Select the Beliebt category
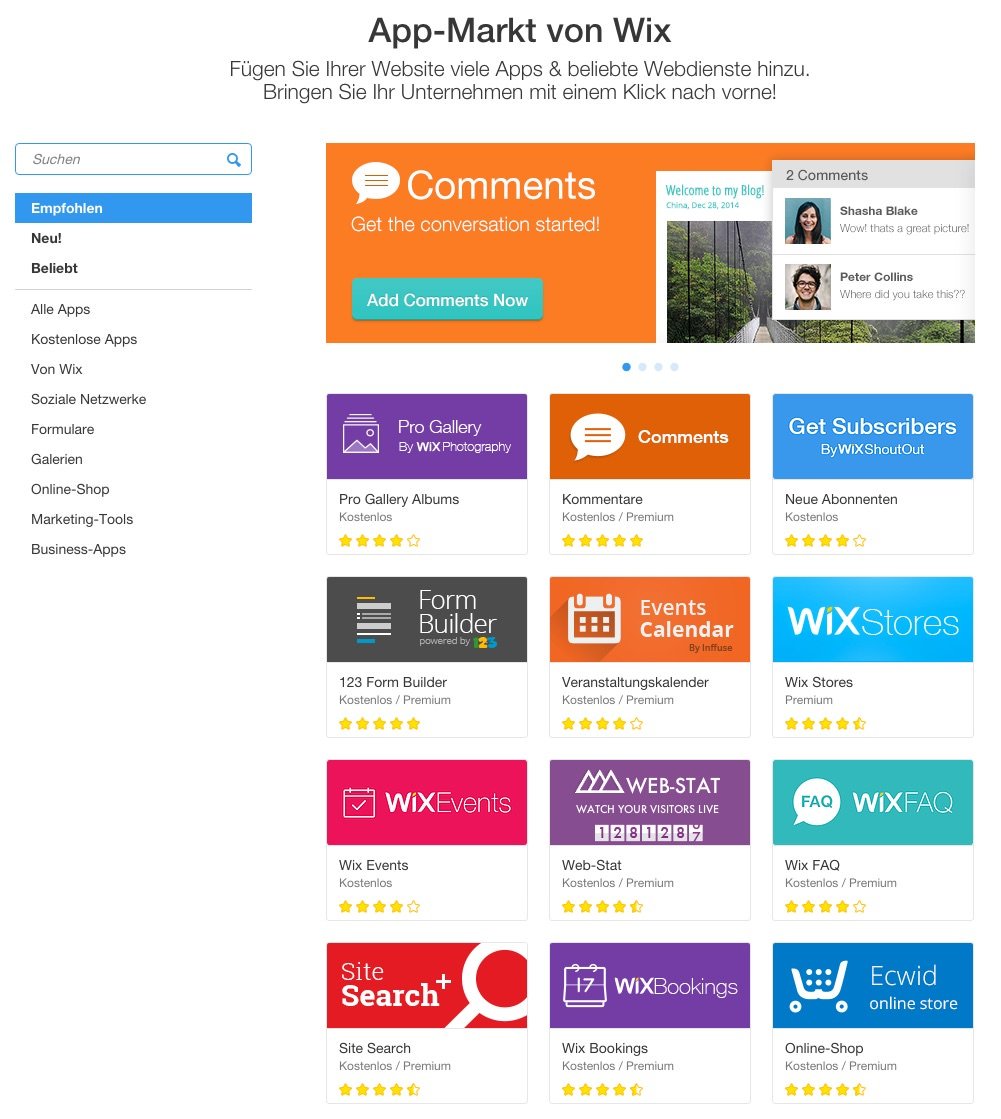Screen dimensions: 1001x1119 (x=54, y=268)
